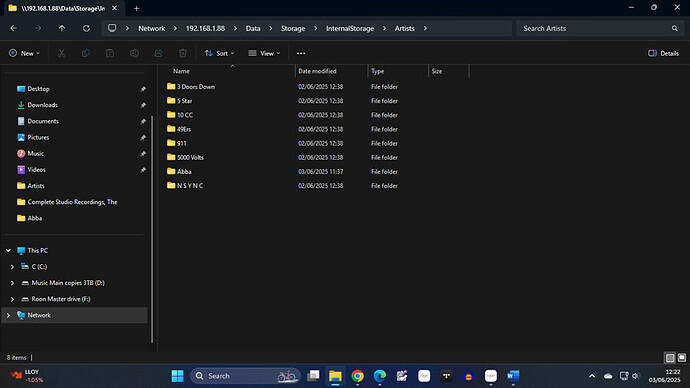
Task: Switch to details list view icon
Action: [670, 358]
